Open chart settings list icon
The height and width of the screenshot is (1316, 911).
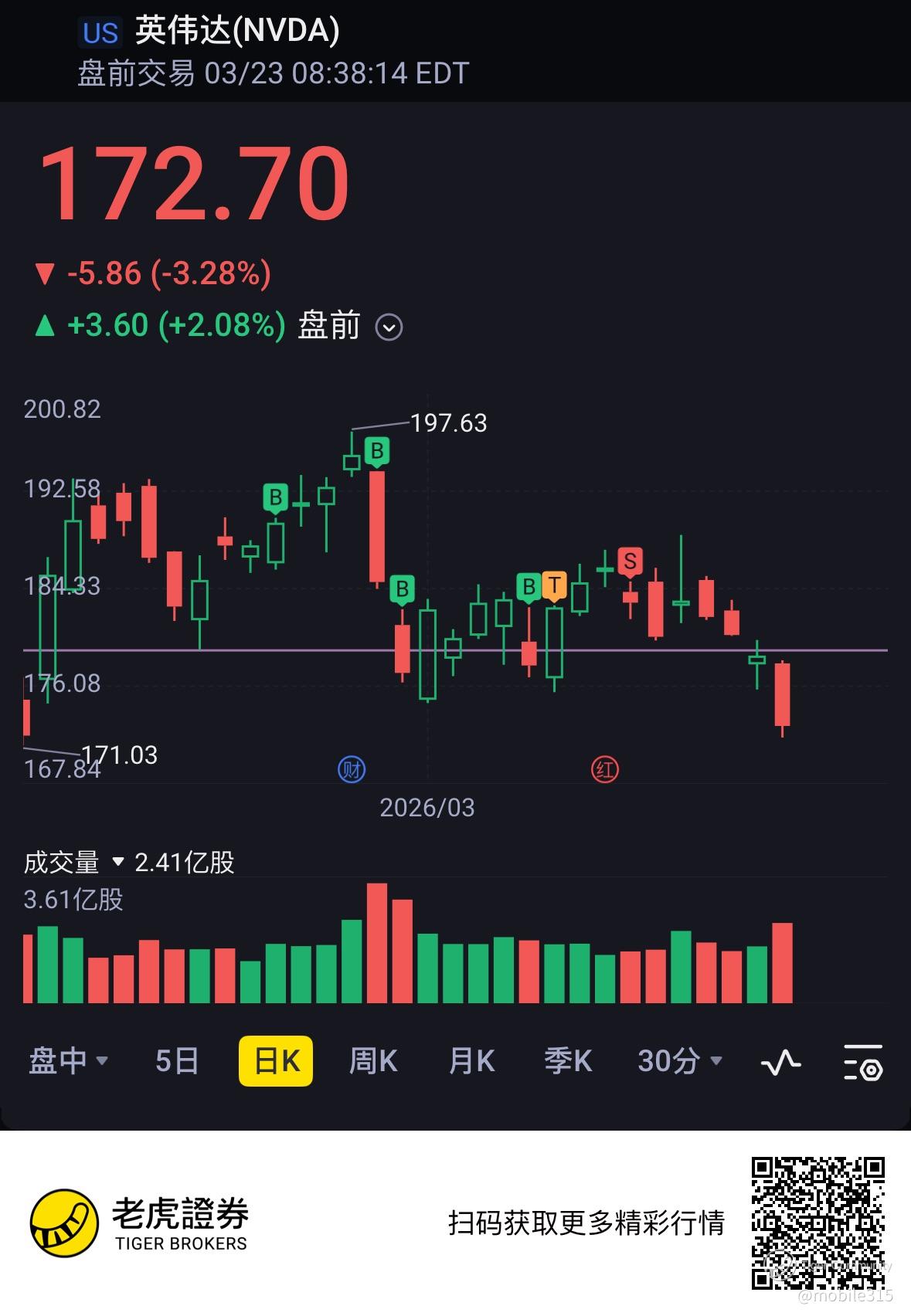(862, 1062)
